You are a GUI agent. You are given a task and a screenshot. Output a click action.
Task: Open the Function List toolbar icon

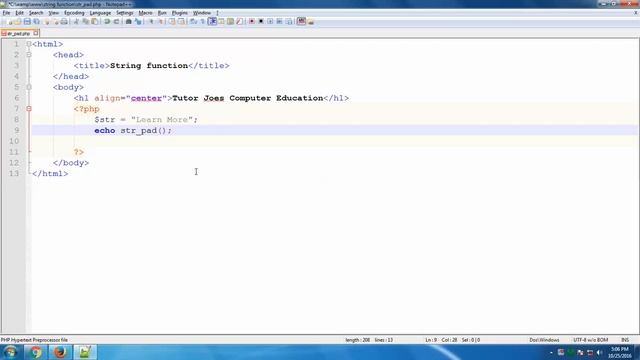[x=239, y=21]
